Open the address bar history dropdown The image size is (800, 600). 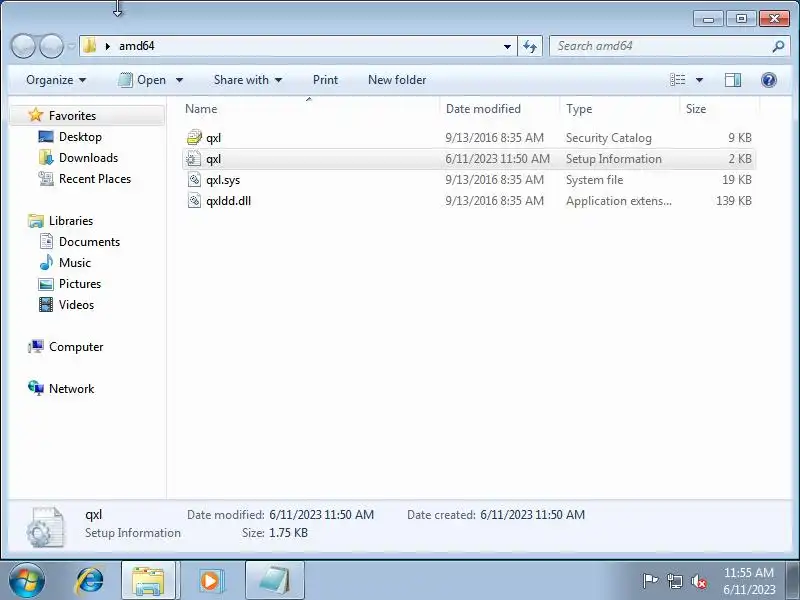click(507, 46)
